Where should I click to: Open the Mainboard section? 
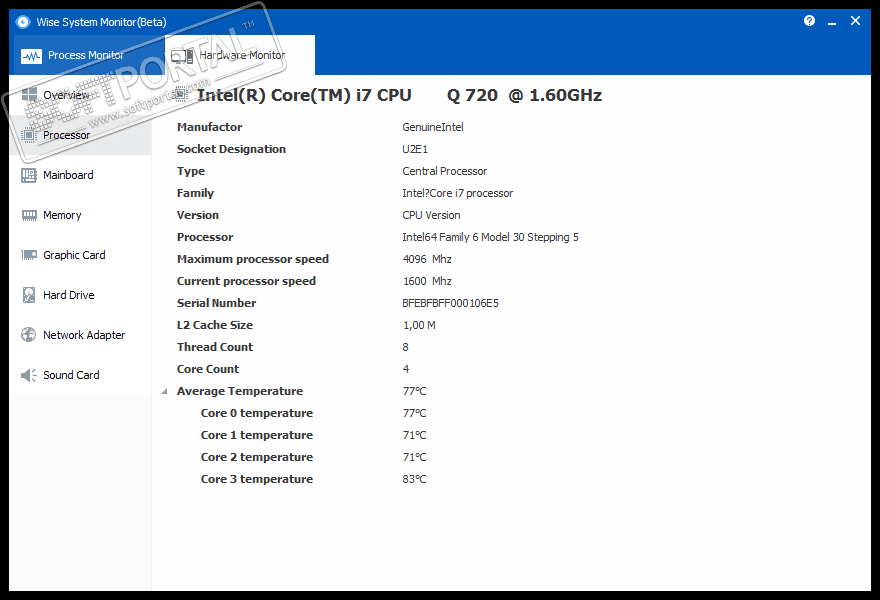pos(80,175)
